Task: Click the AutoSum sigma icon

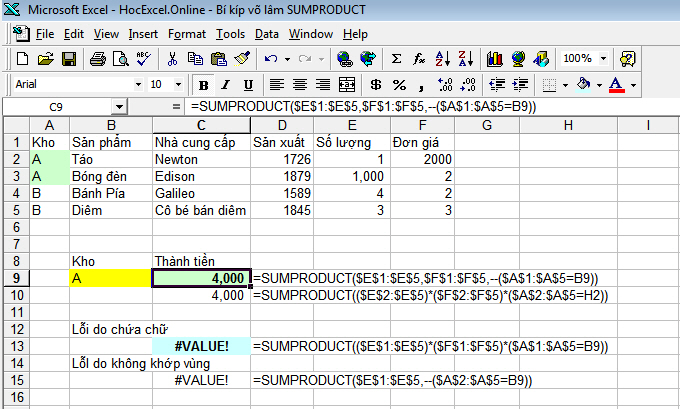Action: (396, 59)
